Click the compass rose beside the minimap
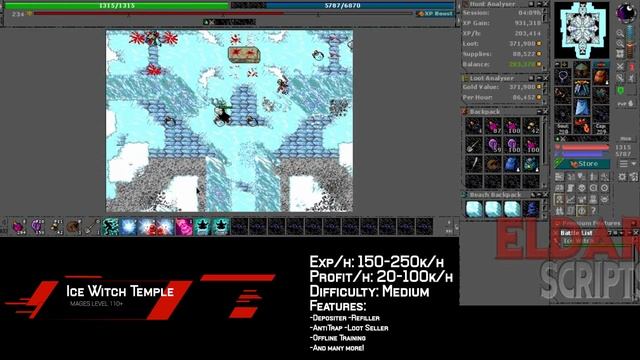This screenshot has height=360, width=640. [627, 12]
